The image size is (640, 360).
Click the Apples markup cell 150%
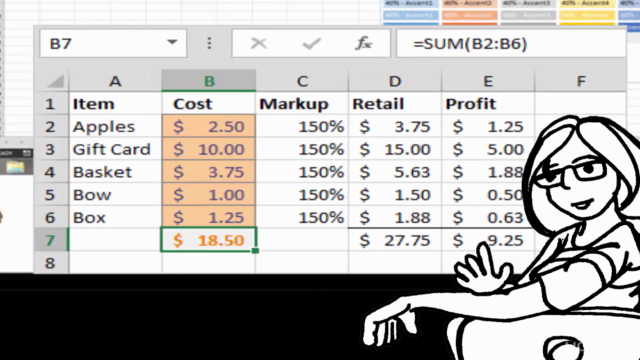point(302,127)
